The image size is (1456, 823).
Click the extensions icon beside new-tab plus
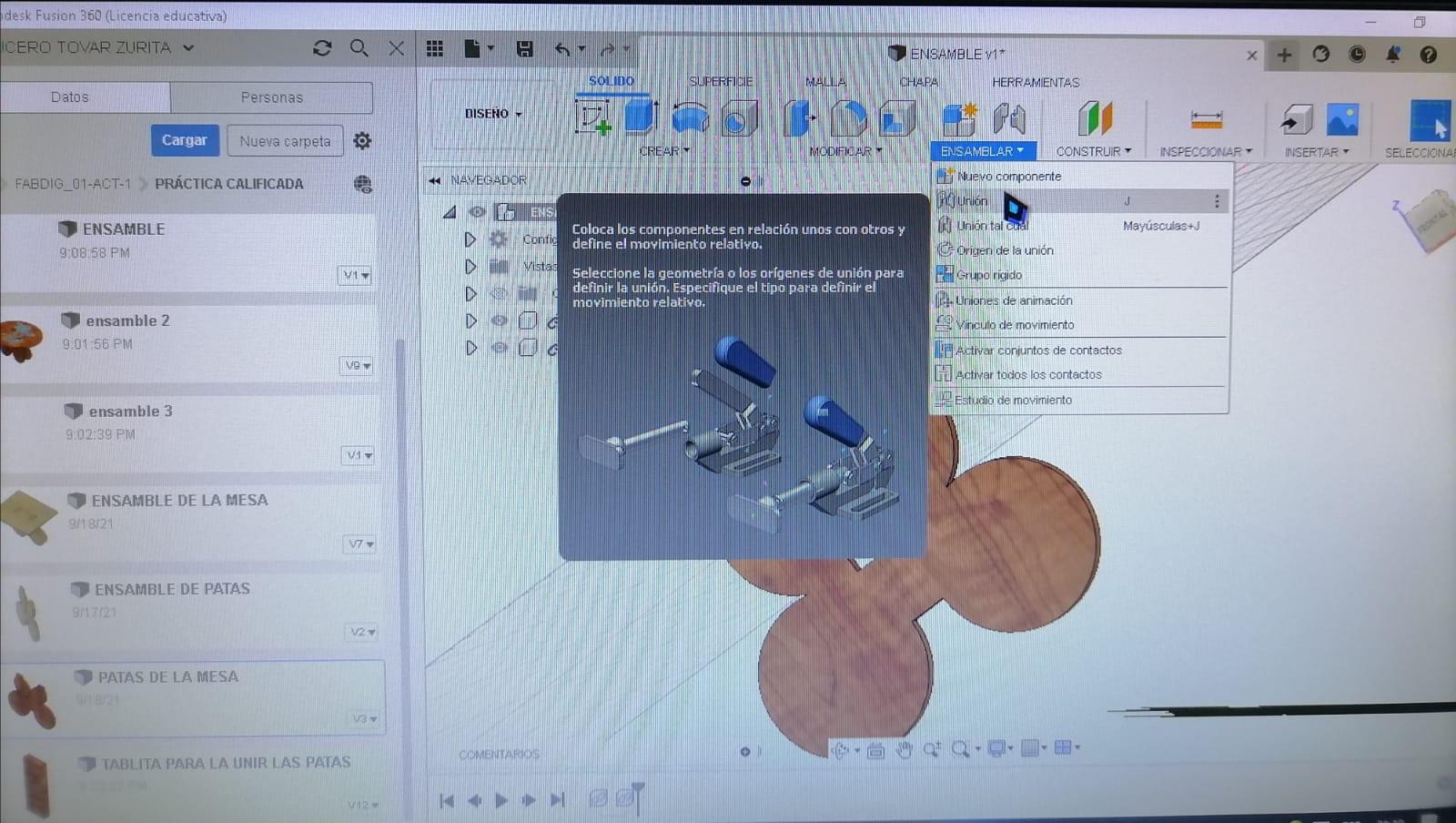[x=1321, y=55]
